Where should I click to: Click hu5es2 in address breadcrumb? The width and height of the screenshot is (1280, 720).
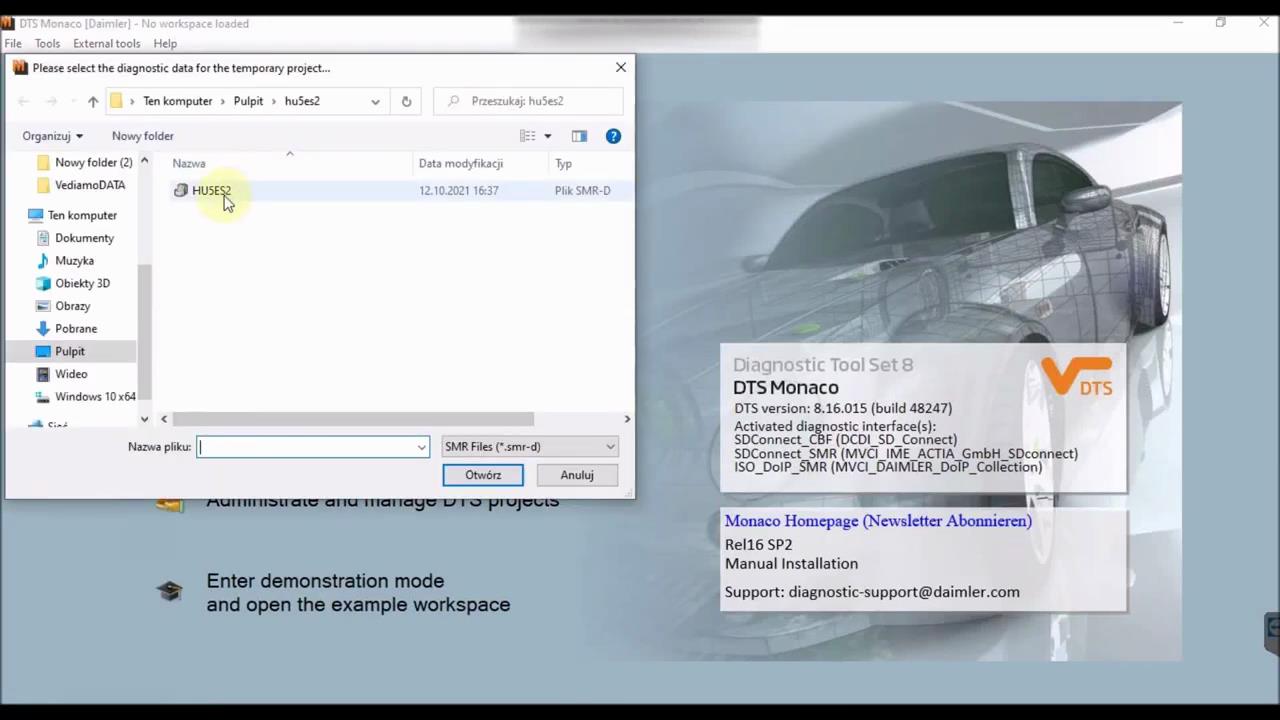point(302,101)
